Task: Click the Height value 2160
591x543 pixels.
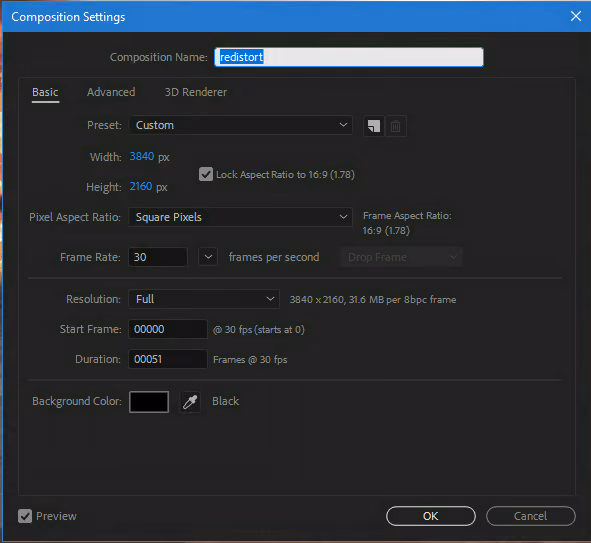Action: pos(141,187)
